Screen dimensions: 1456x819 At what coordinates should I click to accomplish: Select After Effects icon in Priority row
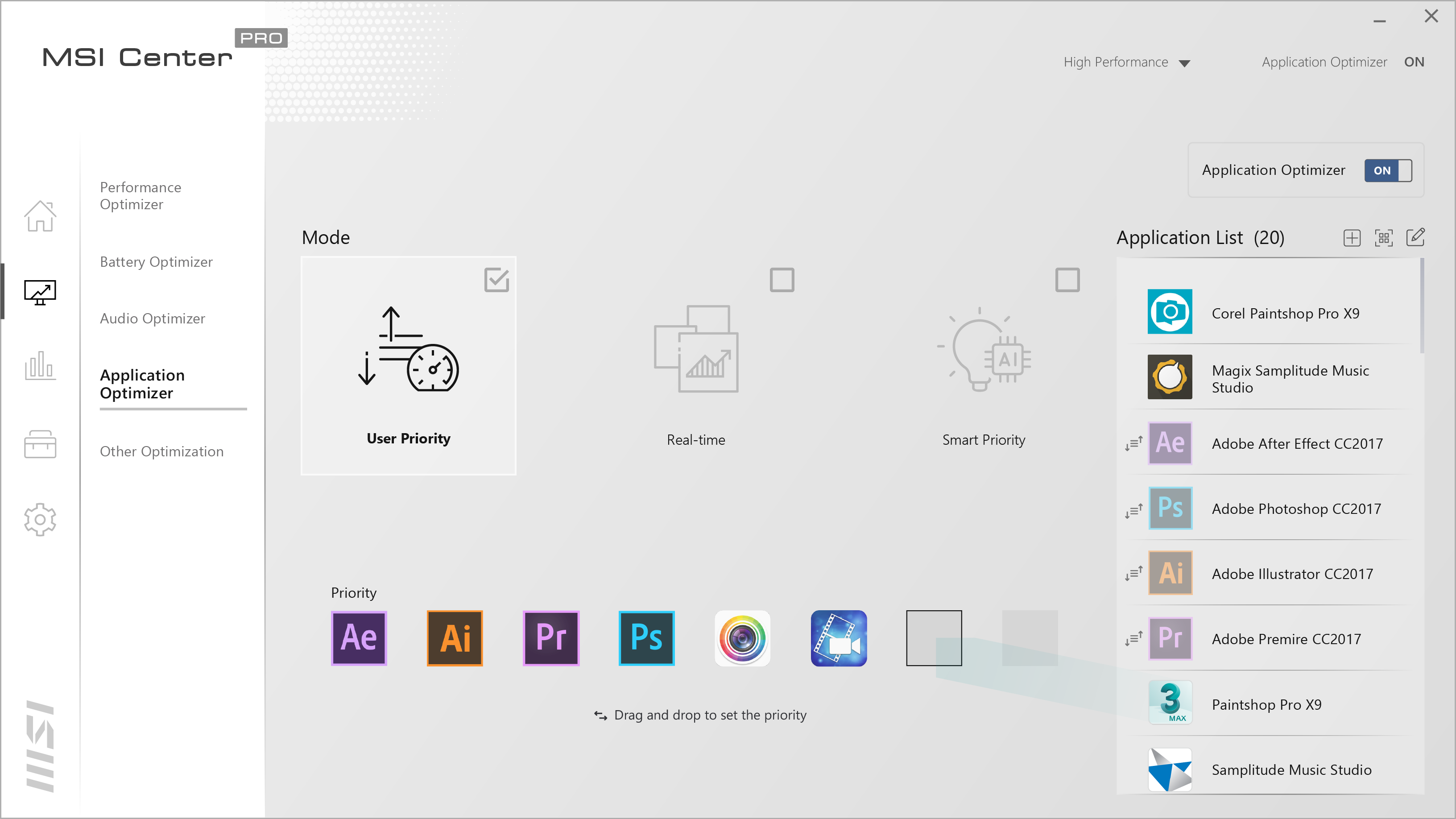coord(359,638)
